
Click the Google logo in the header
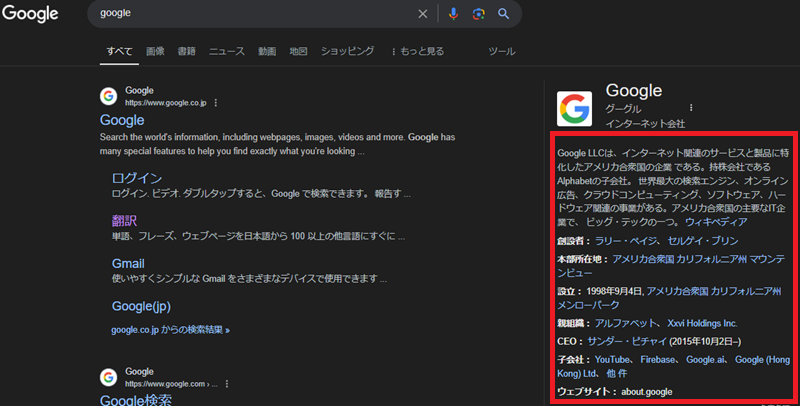[x=30, y=14]
